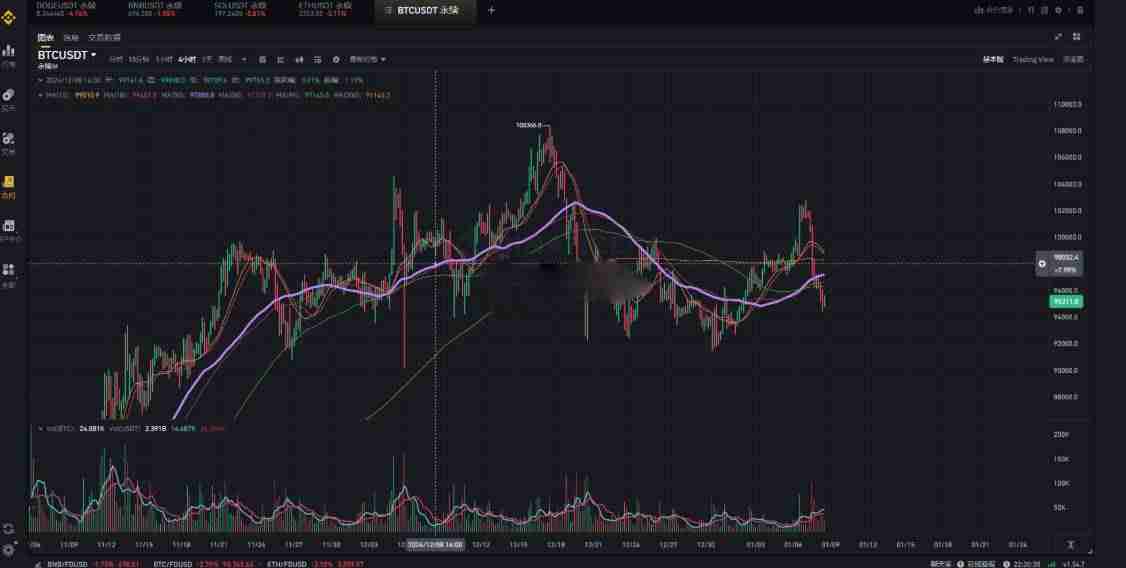This screenshot has height=568, width=1126.
Task: Open the trading data tab
Action: [x=104, y=37]
